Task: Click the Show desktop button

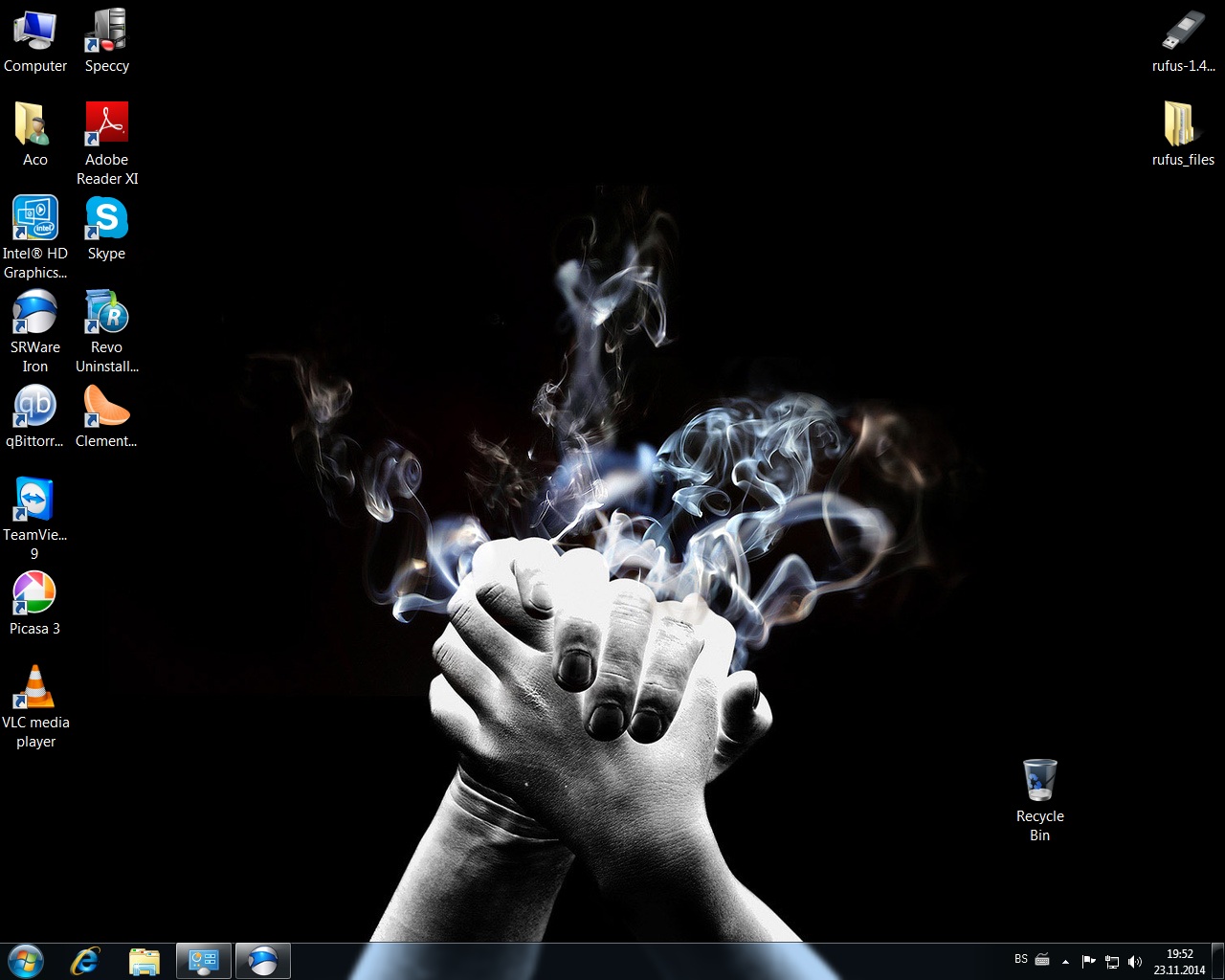Action: (x=1218, y=962)
